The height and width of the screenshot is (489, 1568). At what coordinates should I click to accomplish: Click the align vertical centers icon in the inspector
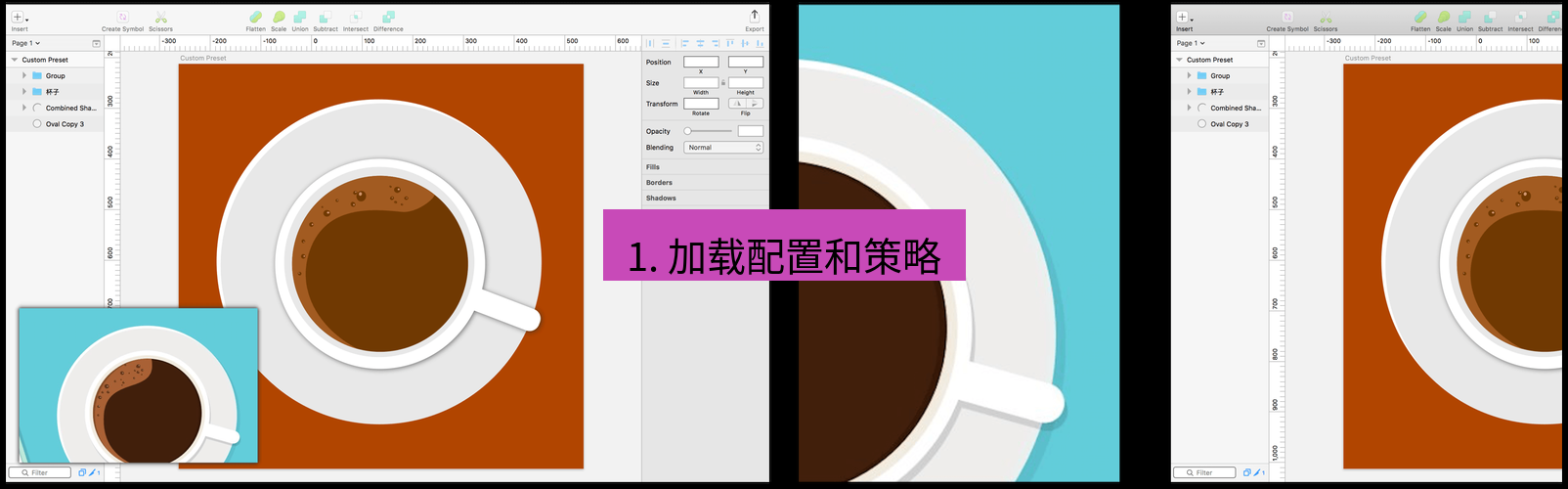[x=745, y=43]
